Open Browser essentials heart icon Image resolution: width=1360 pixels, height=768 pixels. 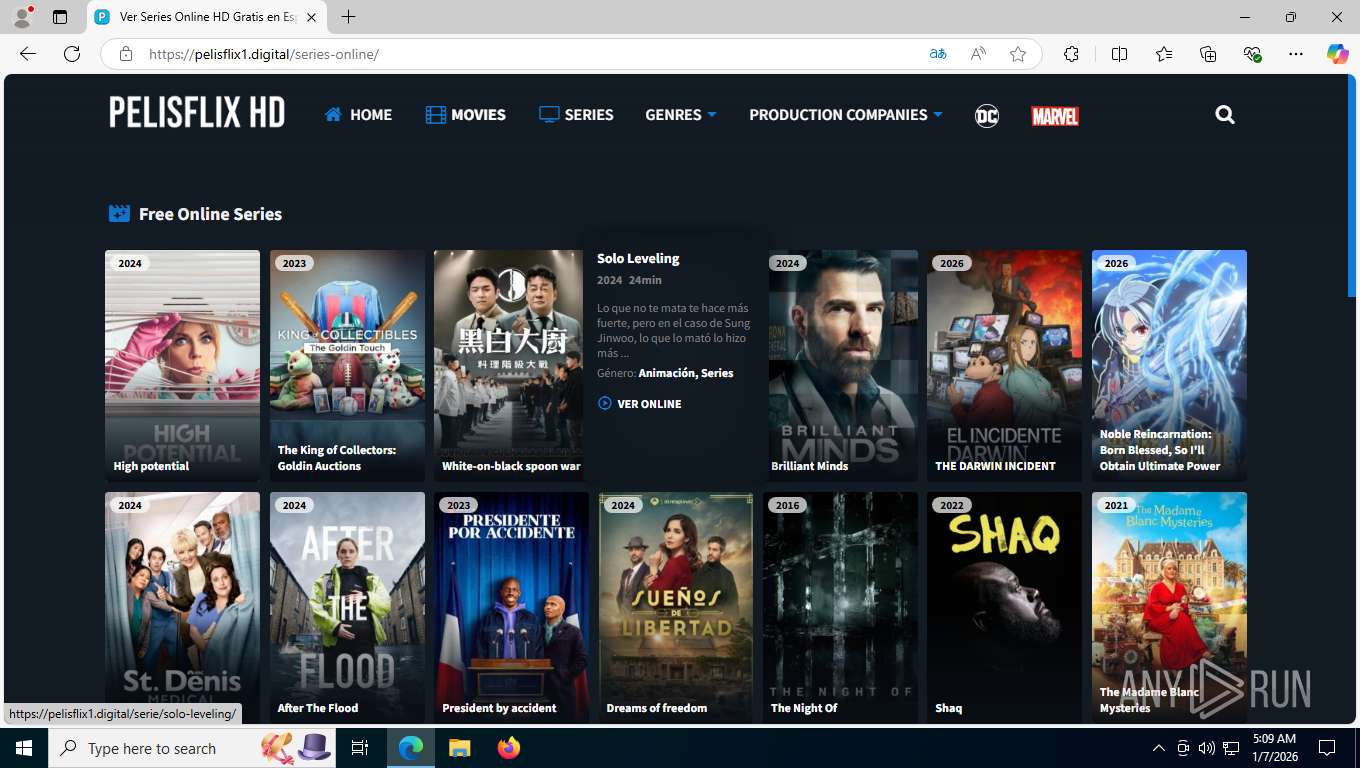pyautogui.click(x=1252, y=54)
